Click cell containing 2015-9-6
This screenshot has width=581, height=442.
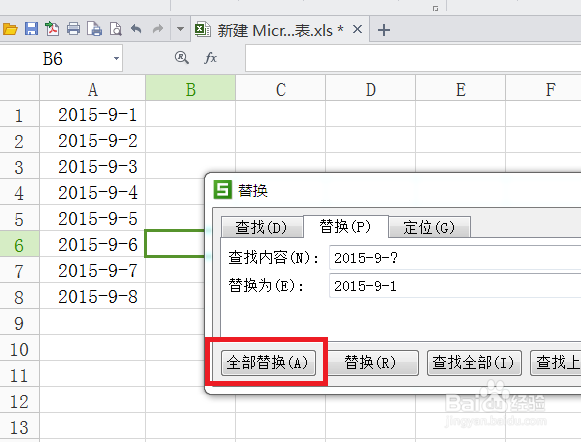coord(93,245)
